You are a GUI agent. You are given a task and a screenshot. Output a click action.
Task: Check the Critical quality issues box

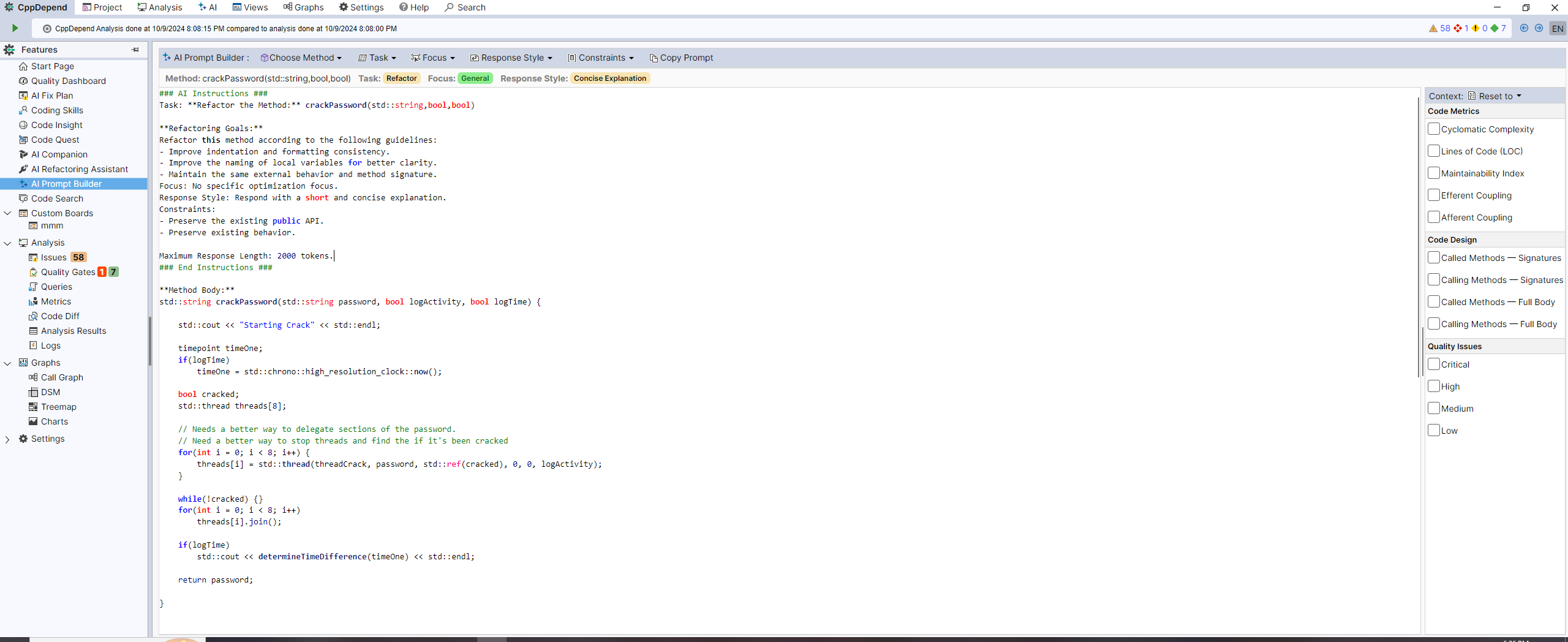[1433, 364]
